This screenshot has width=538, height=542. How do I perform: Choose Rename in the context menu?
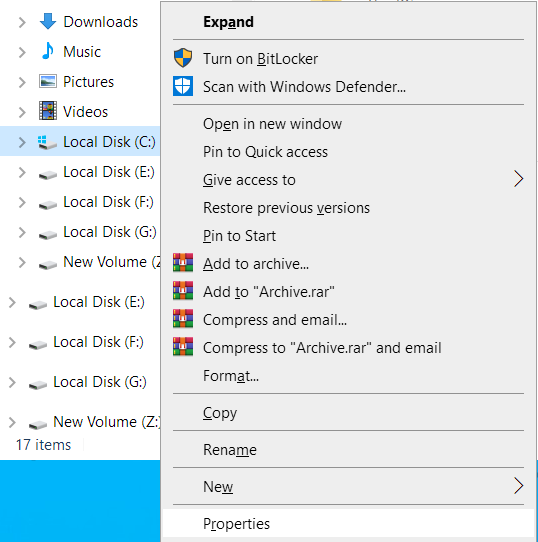[x=349, y=450]
